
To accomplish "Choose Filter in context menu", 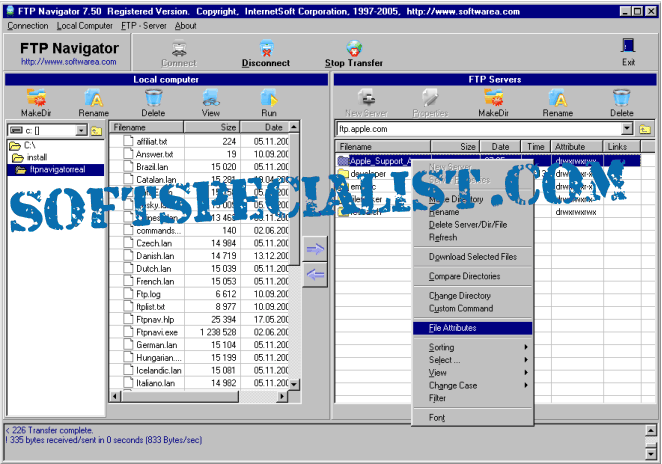I will pyautogui.click(x=472, y=398).
